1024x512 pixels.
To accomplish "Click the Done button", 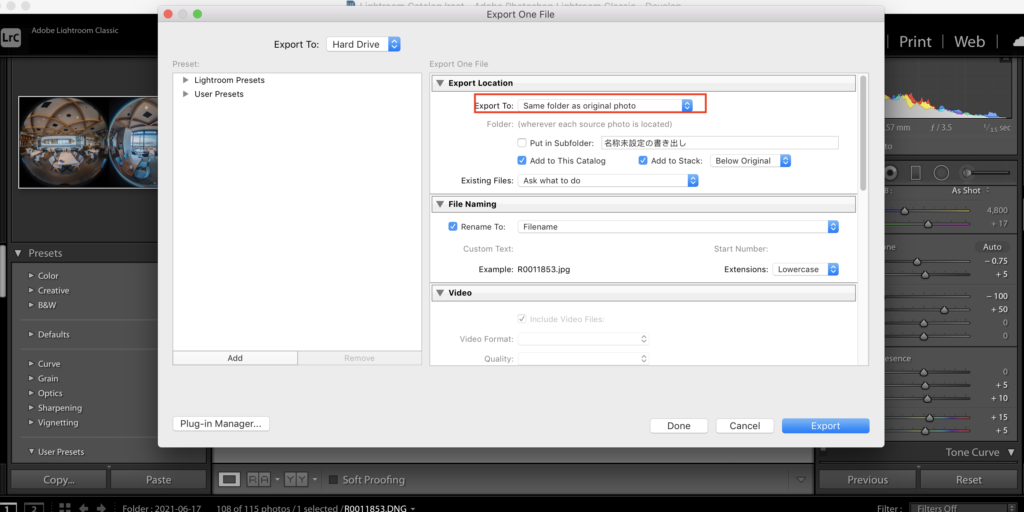I will coord(679,426).
